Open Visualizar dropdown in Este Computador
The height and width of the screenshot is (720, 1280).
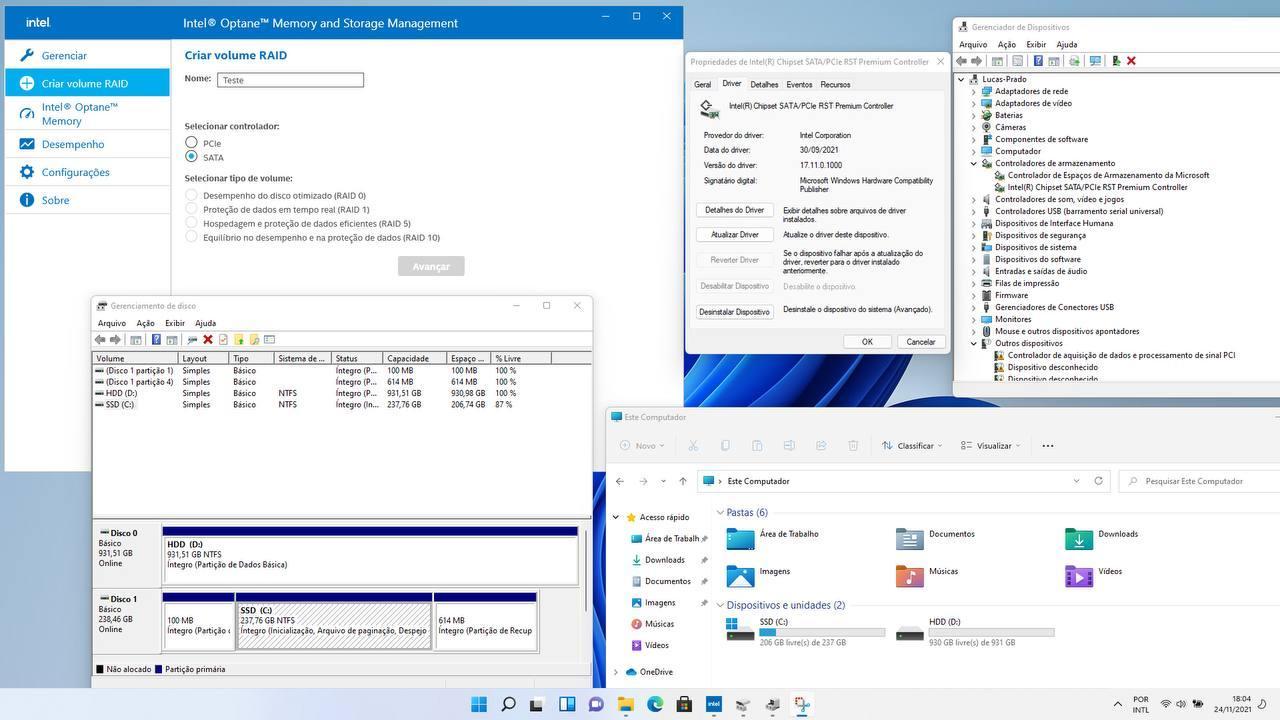click(990, 446)
